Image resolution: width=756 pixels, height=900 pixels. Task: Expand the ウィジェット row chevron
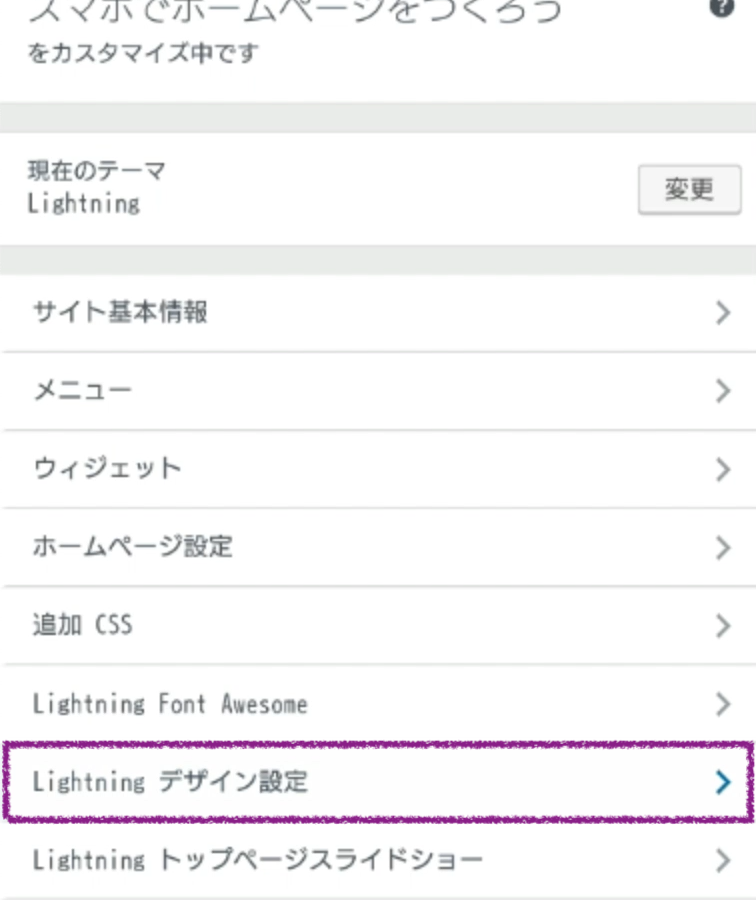coord(724,469)
